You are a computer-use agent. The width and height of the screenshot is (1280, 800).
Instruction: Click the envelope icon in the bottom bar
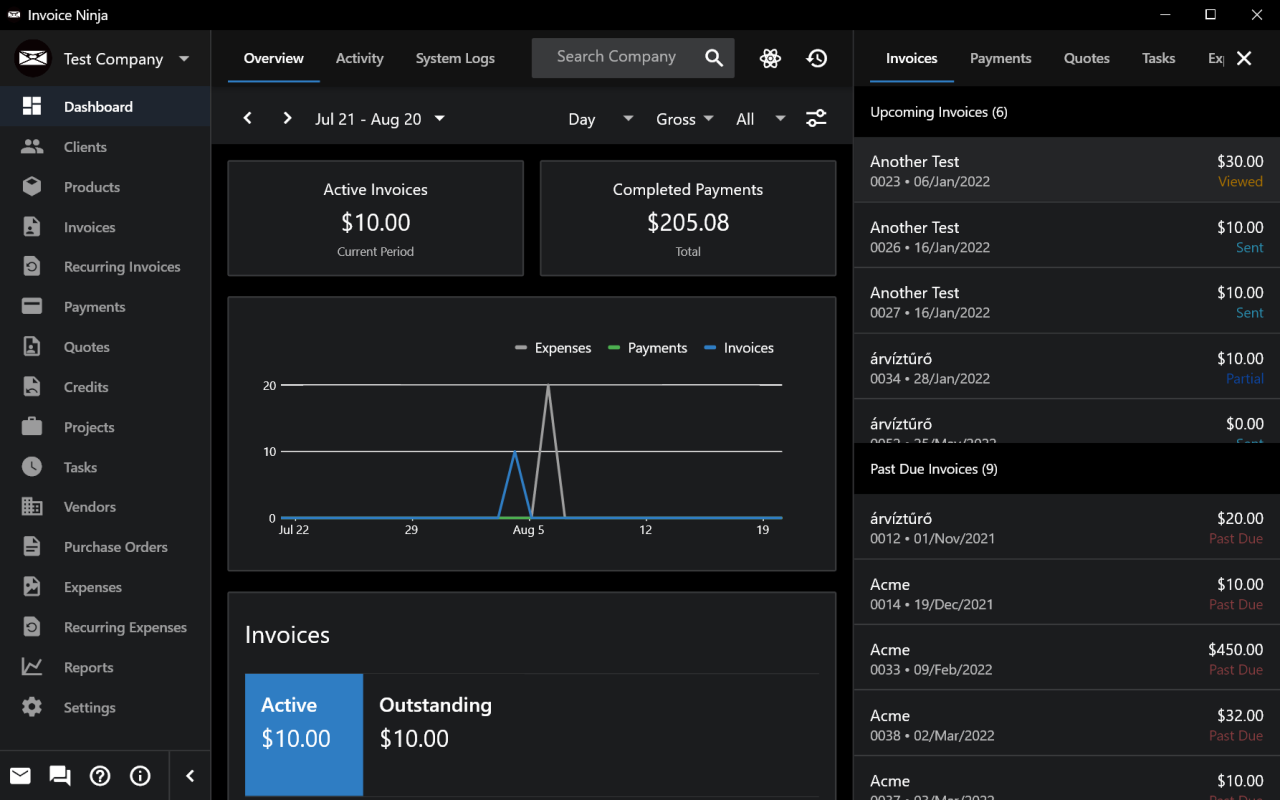pos(20,776)
